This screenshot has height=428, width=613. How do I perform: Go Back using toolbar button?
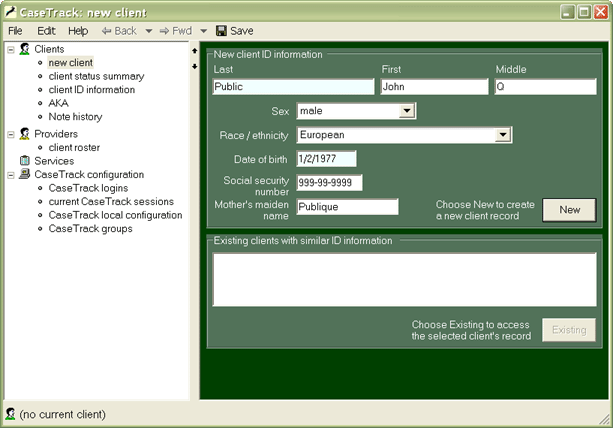(x=119, y=31)
